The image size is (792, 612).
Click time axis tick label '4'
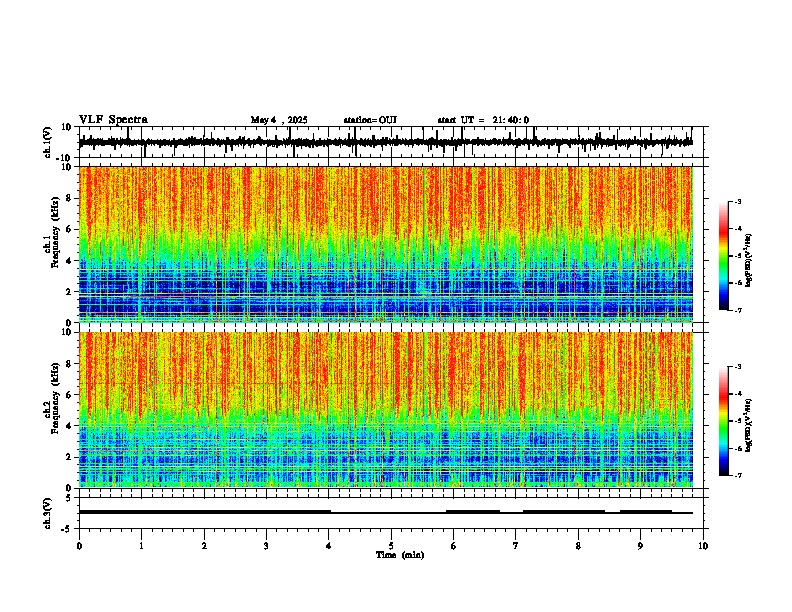click(x=329, y=546)
